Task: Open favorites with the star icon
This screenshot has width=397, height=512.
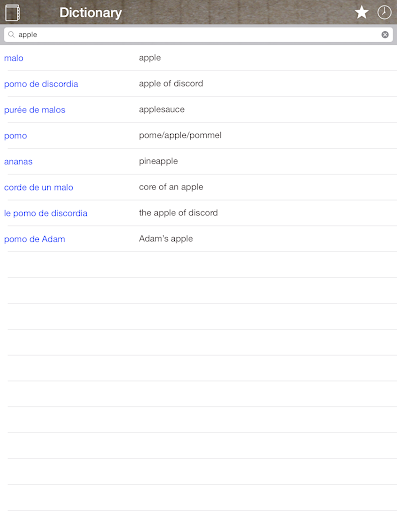Action: pos(361,13)
